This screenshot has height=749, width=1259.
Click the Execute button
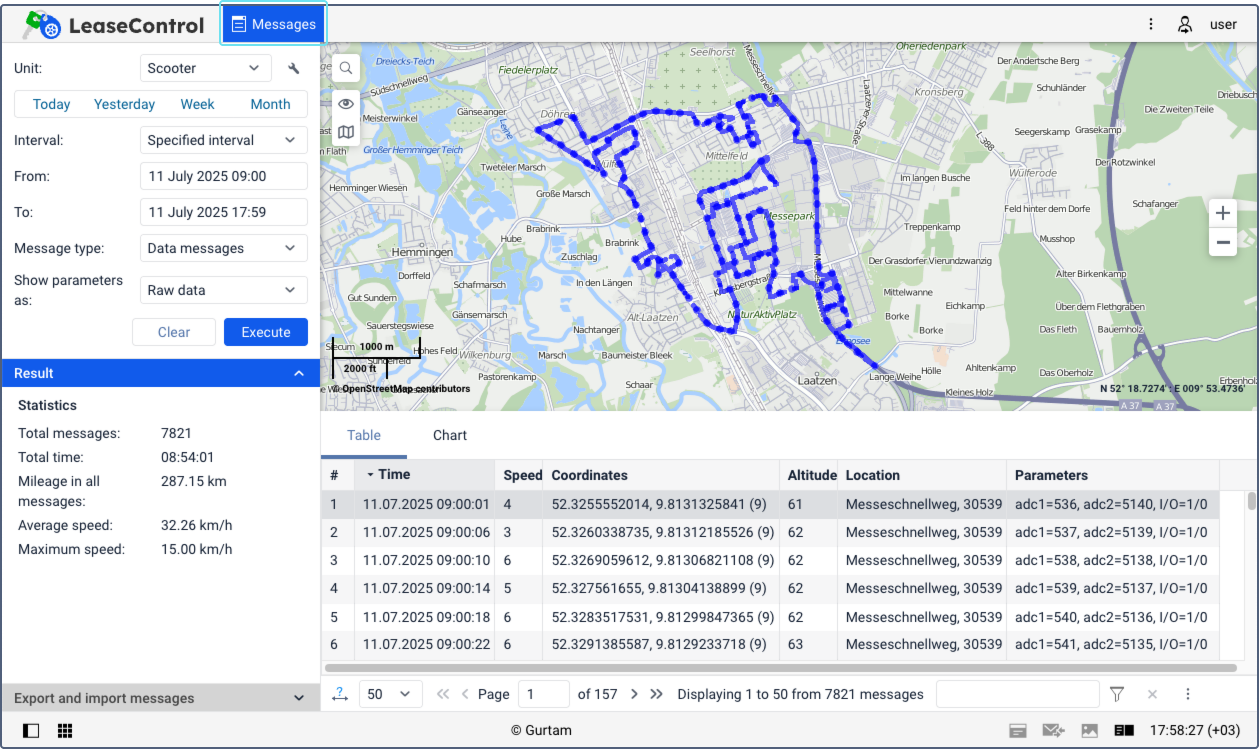point(266,332)
